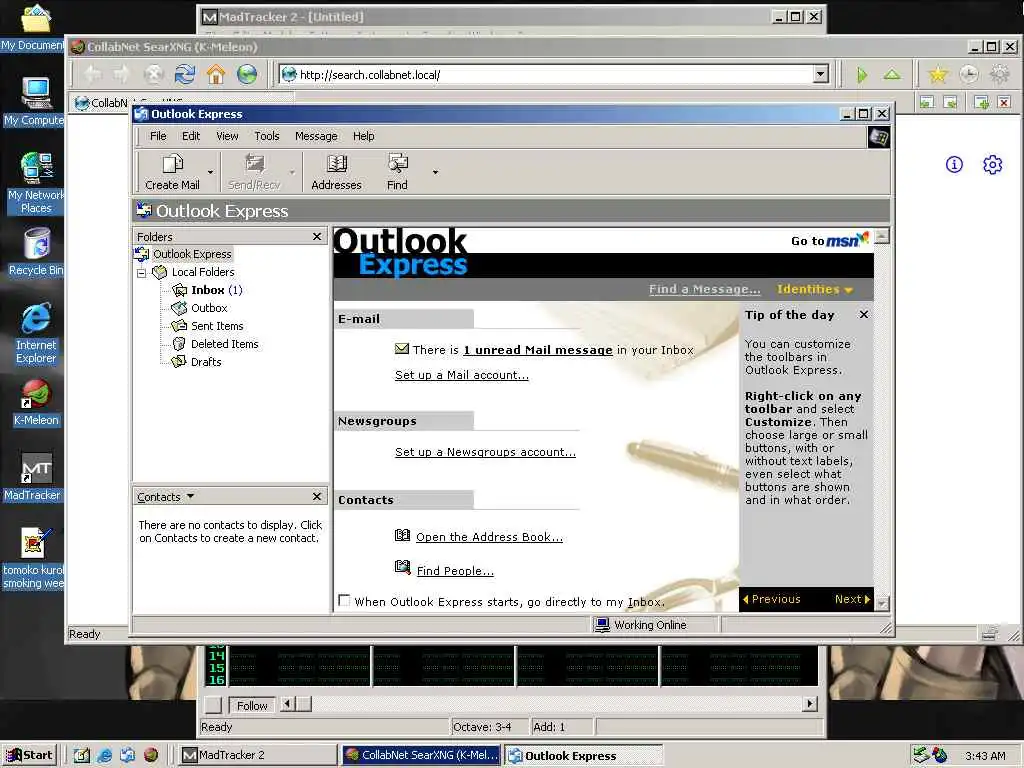The image size is (1024, 768).
Task: Open the Help menu in Outlook Express
Action: (x=364, y=136)
